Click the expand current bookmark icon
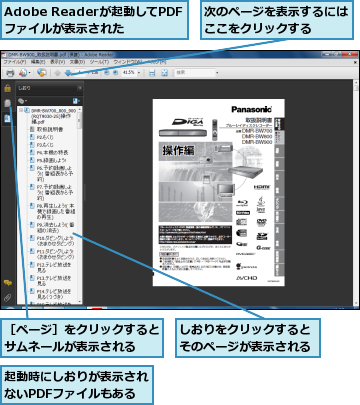 click(x=76, y=101)
